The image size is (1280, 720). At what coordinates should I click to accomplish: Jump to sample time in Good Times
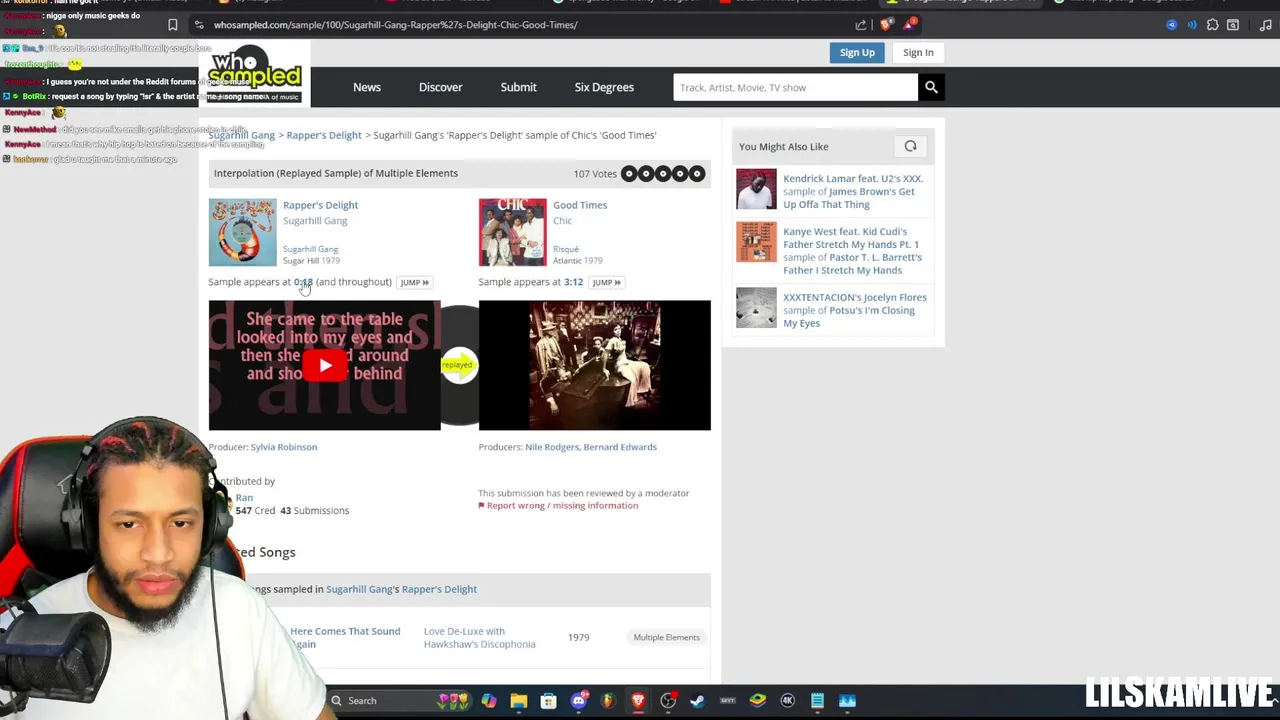pyautogui.click(x=606, y=282)
